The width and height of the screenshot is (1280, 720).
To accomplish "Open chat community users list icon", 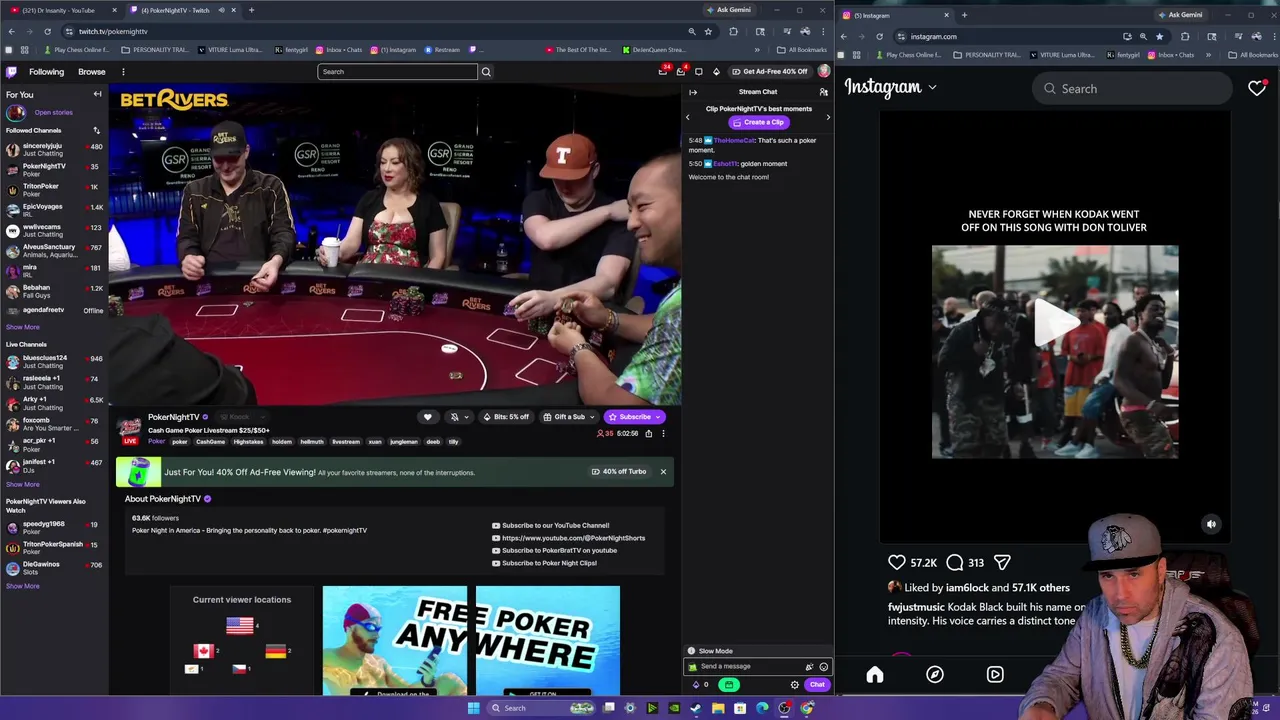I will 823,92.
